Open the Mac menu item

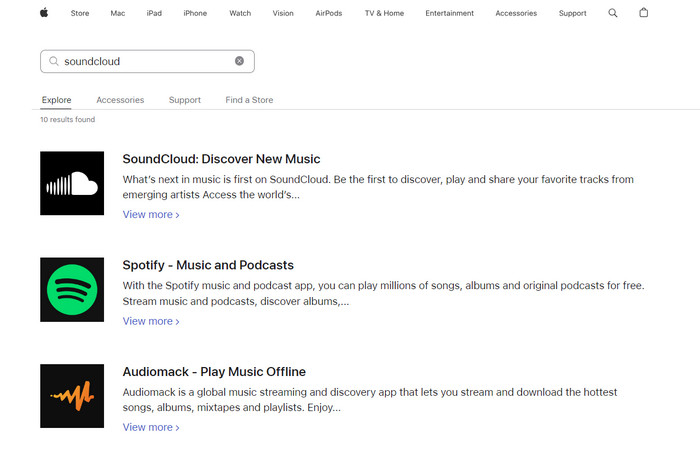point(117,13)
